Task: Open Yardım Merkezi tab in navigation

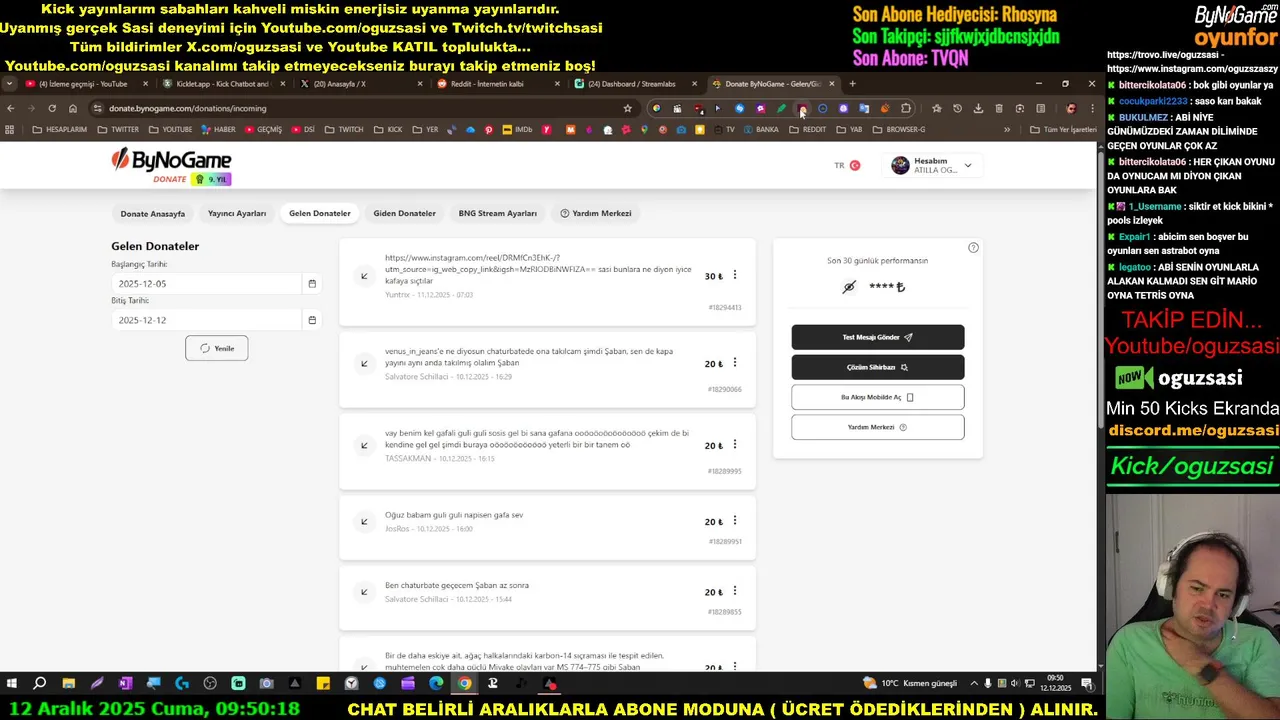Action: pyautogui.click(x=596, y=213)
